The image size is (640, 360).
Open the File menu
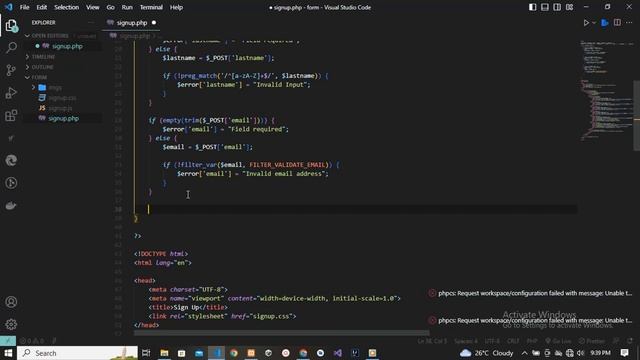24,7
